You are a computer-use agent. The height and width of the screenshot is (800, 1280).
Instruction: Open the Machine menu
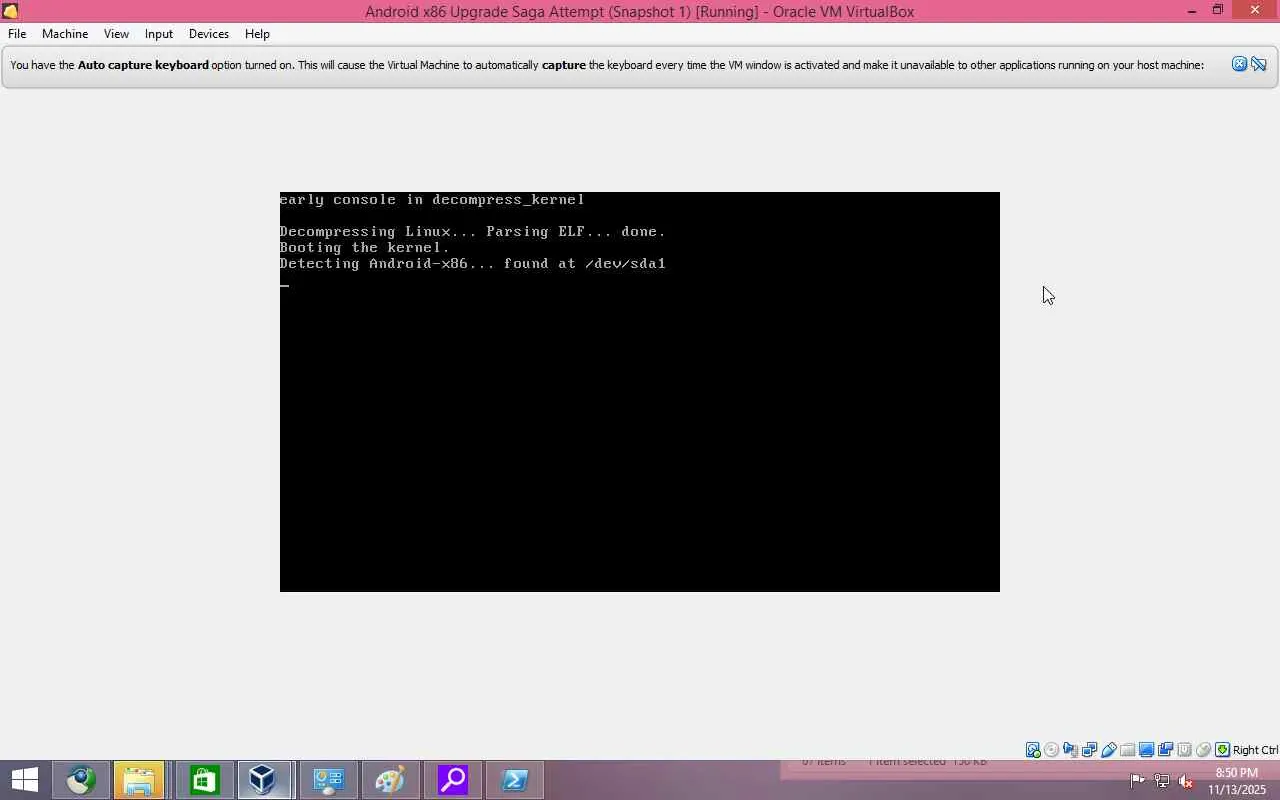(x=65, y=34)
